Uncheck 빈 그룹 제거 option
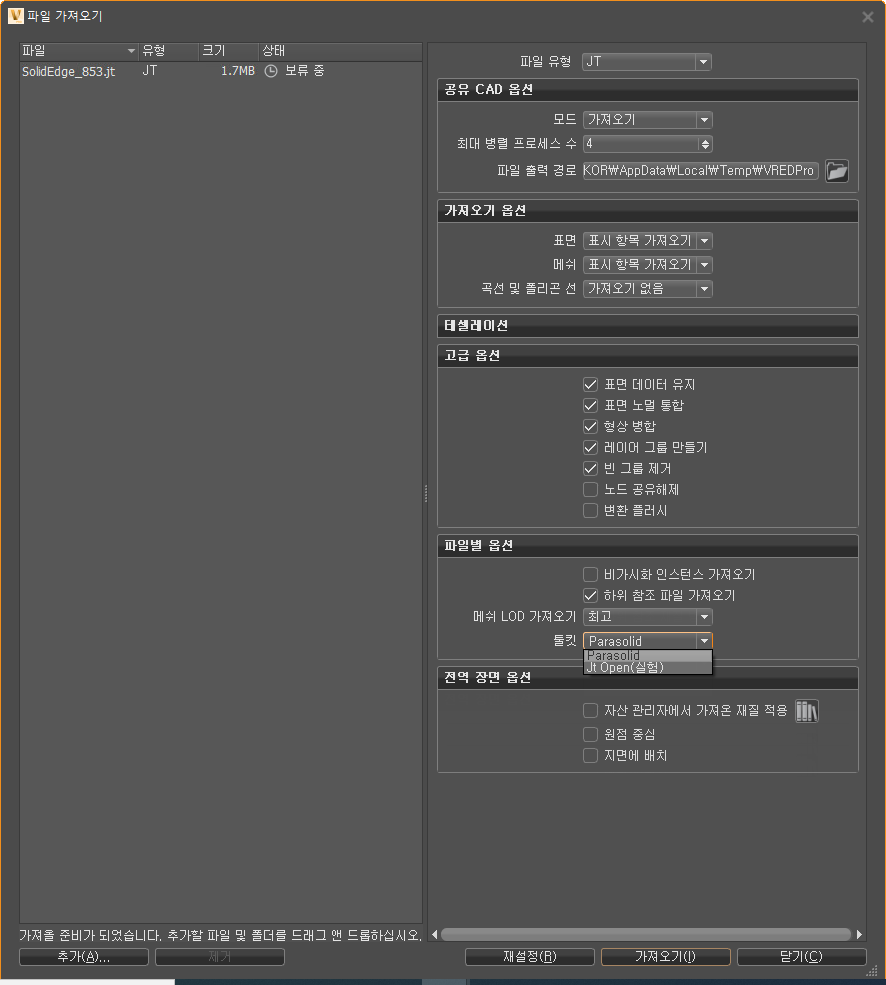 [x=590, y=469]
